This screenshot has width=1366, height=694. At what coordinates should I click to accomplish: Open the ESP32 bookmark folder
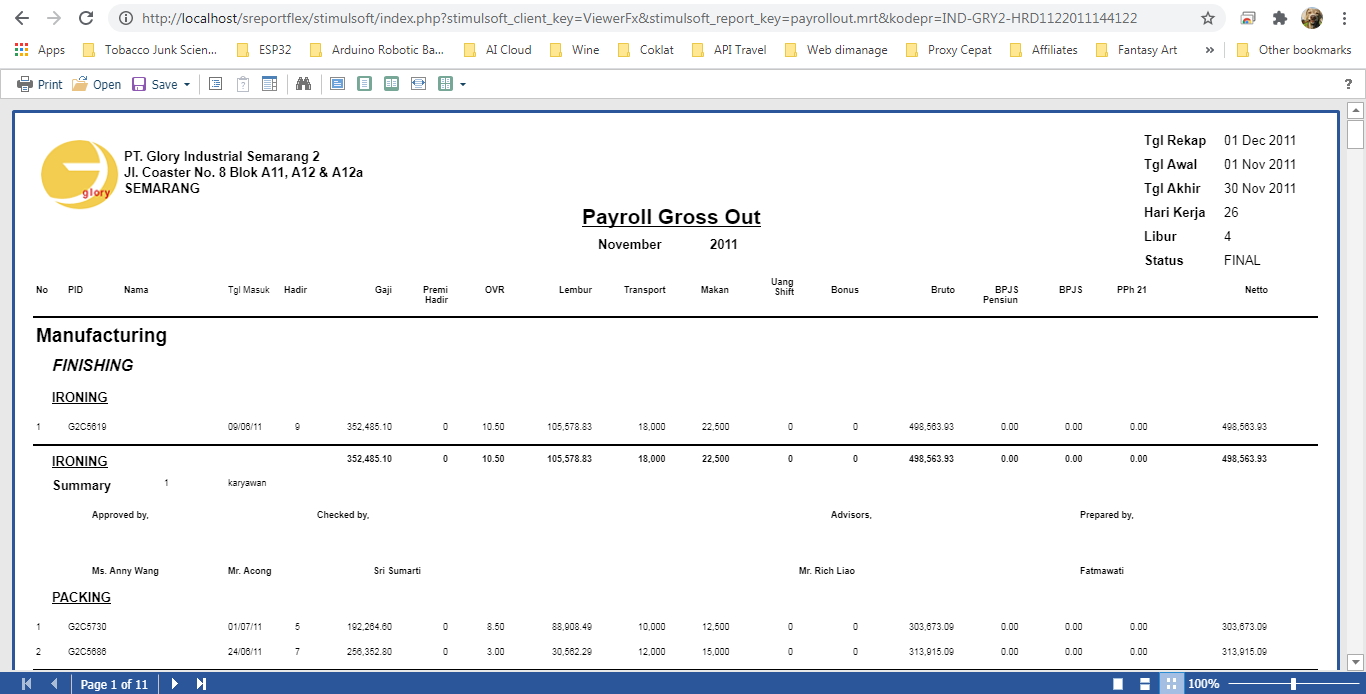coord(264,49)
